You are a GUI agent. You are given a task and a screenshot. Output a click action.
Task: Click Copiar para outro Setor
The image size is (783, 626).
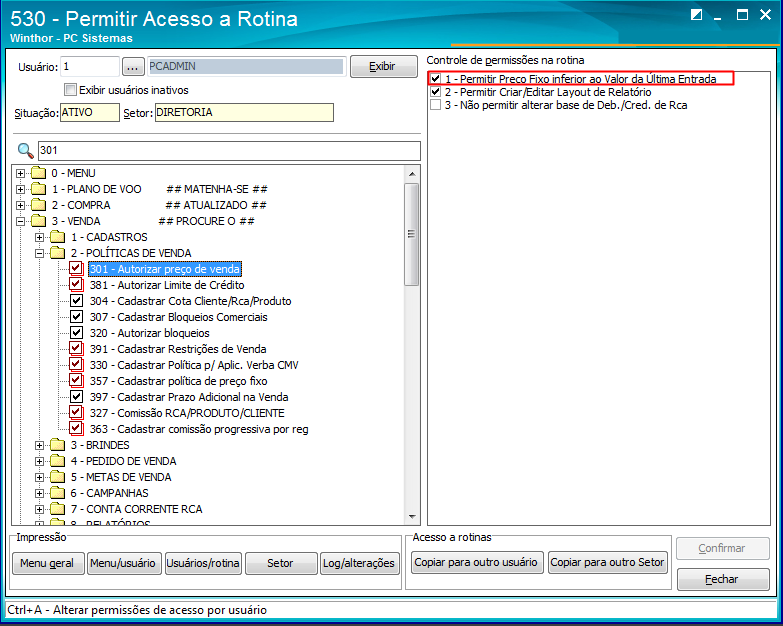[607, 562]
